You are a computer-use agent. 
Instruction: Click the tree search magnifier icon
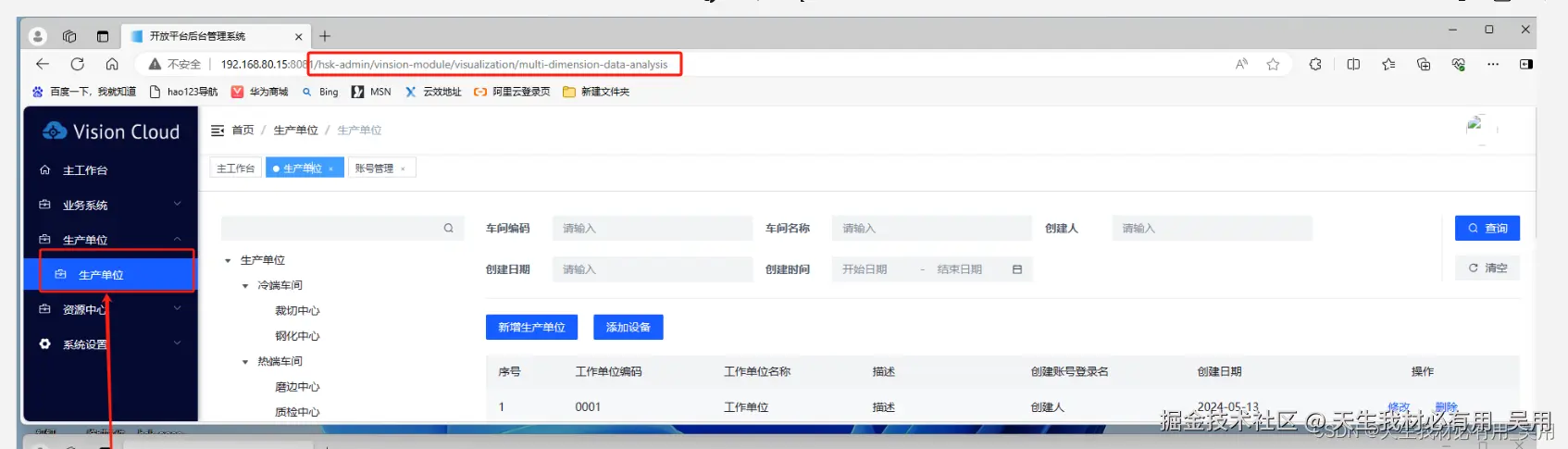[449, 228]
